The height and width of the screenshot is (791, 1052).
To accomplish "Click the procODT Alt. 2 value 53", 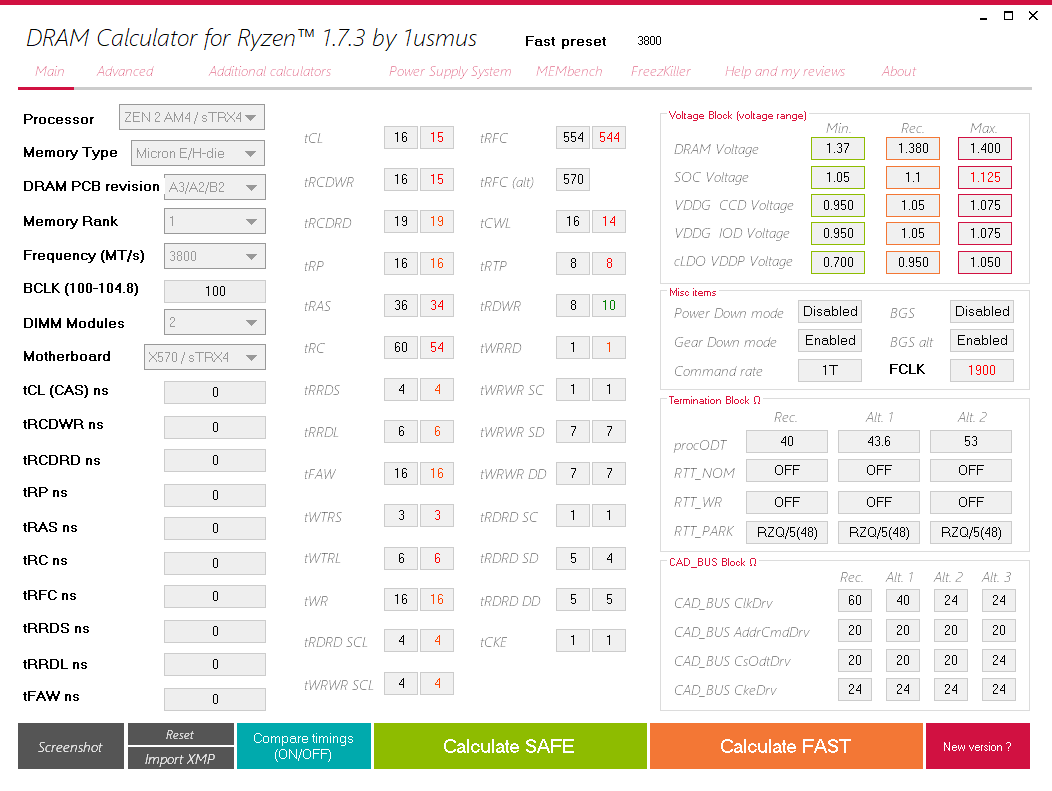I will tap(971, 441).
